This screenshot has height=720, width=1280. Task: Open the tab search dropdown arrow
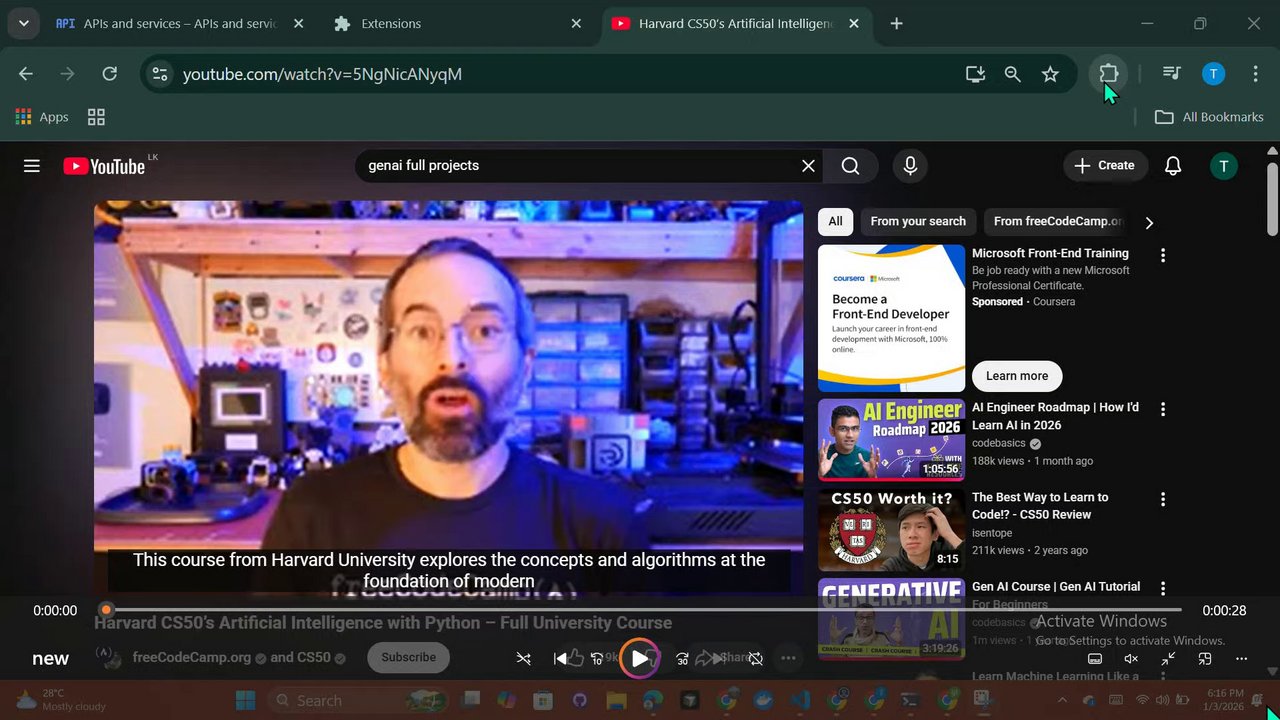[23, 23]
